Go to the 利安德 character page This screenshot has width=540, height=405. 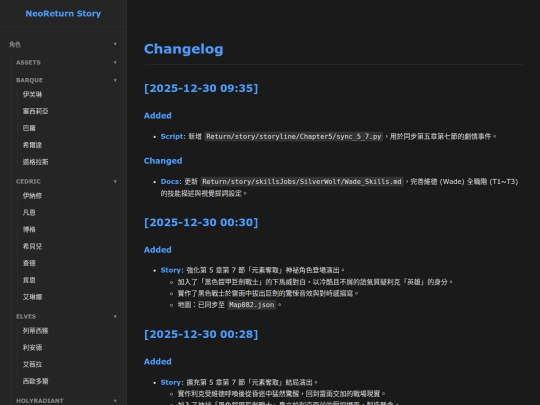coord(32,347)
